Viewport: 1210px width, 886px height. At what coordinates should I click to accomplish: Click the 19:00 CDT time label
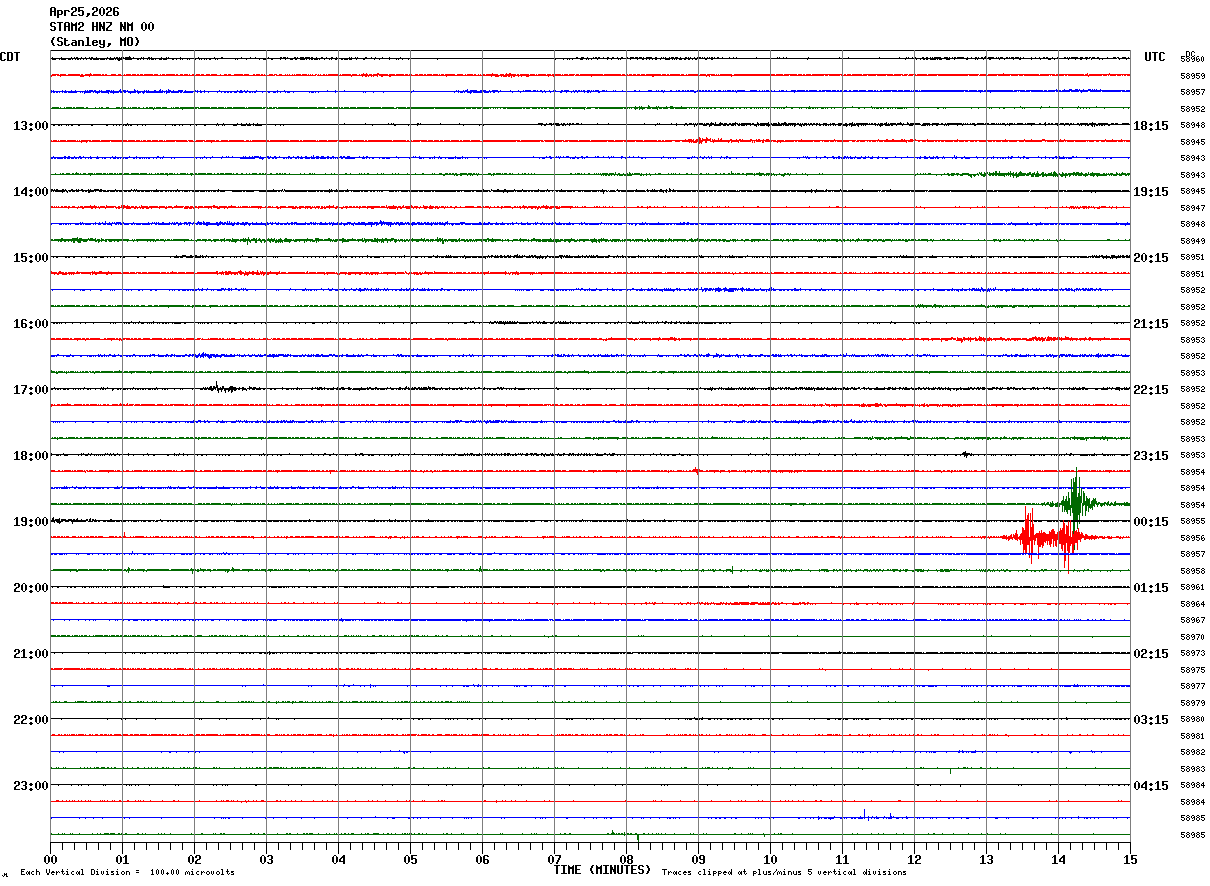click(x=30, y=522)
